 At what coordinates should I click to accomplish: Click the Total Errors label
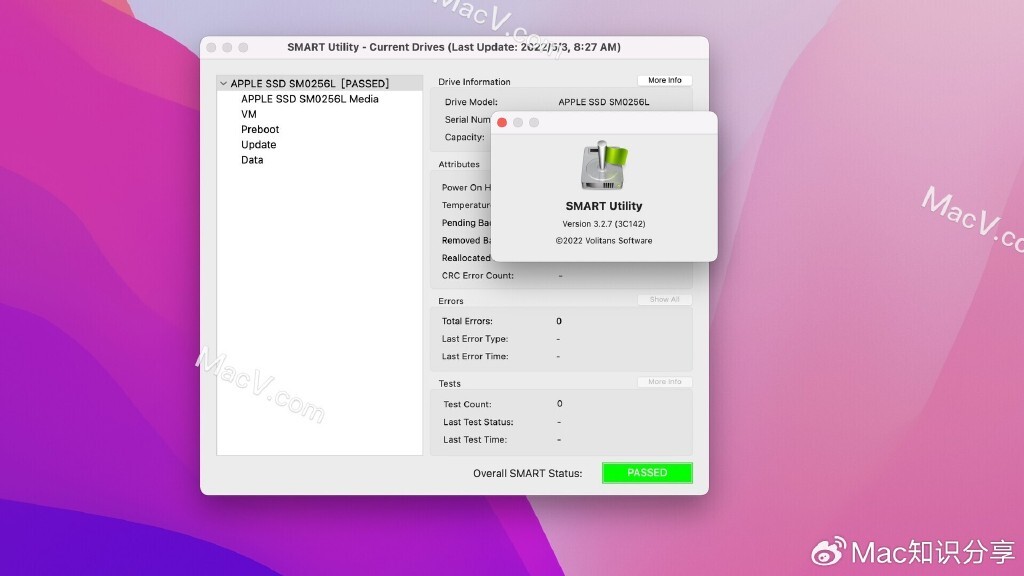point(467,321)
